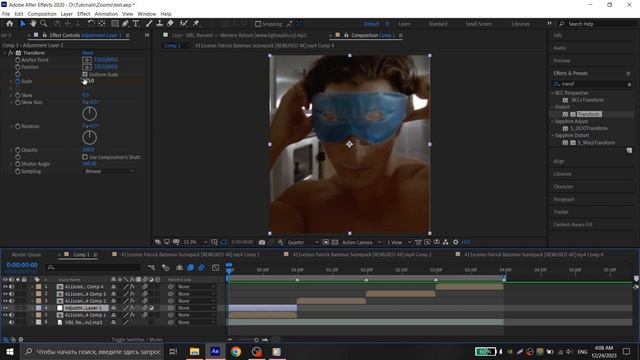
Task: Select the Roto Brush tool
Action: pos(183,24)
